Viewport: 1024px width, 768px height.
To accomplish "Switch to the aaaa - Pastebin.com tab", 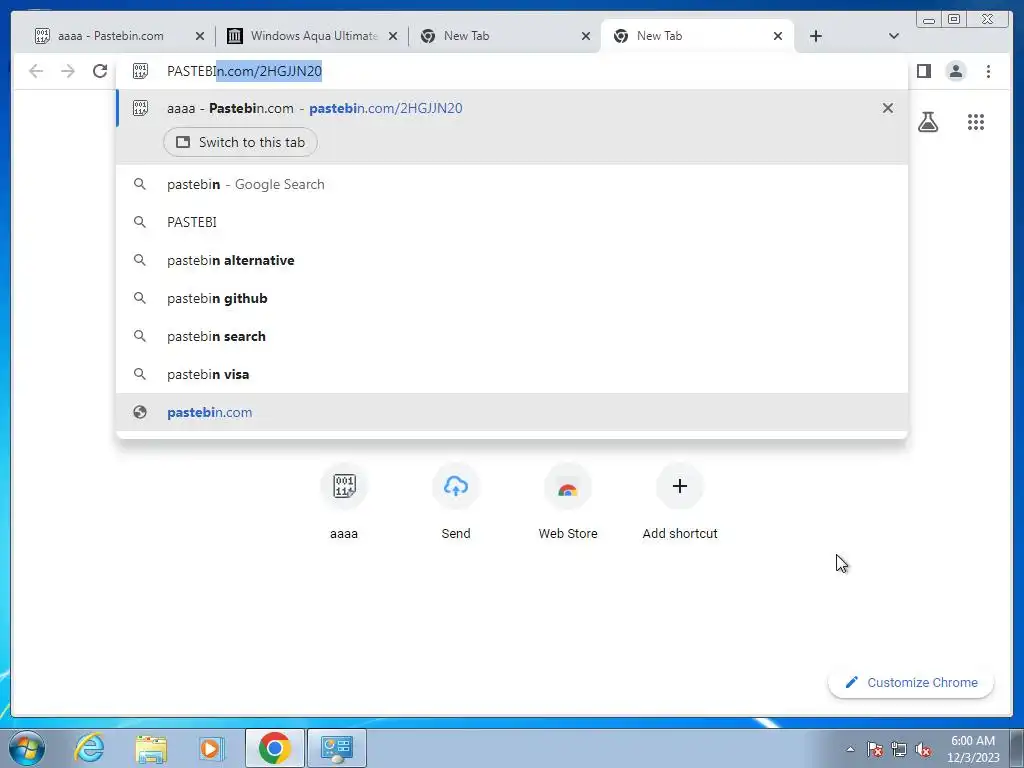I will tap(111, 36).
